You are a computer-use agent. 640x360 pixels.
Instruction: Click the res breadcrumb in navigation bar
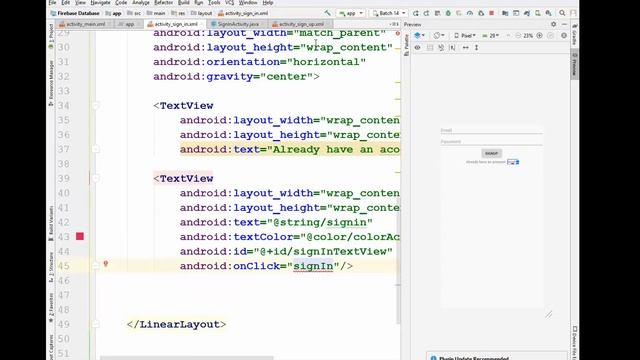pyautogui.click(x=178, y=13)
